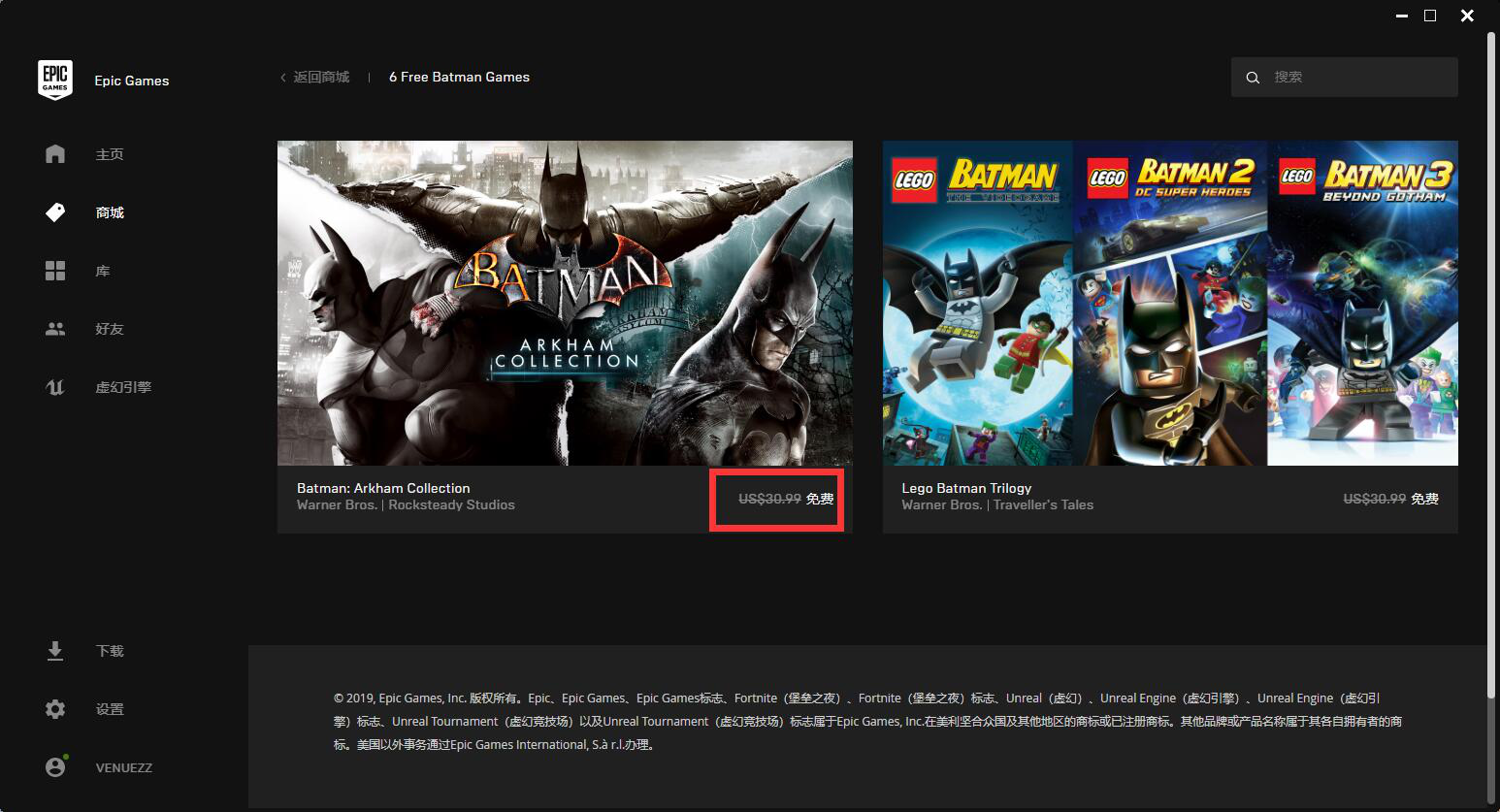
Task: Open the 虚幻引擎 Unreal Engine icon
Action: pos(55,387)
